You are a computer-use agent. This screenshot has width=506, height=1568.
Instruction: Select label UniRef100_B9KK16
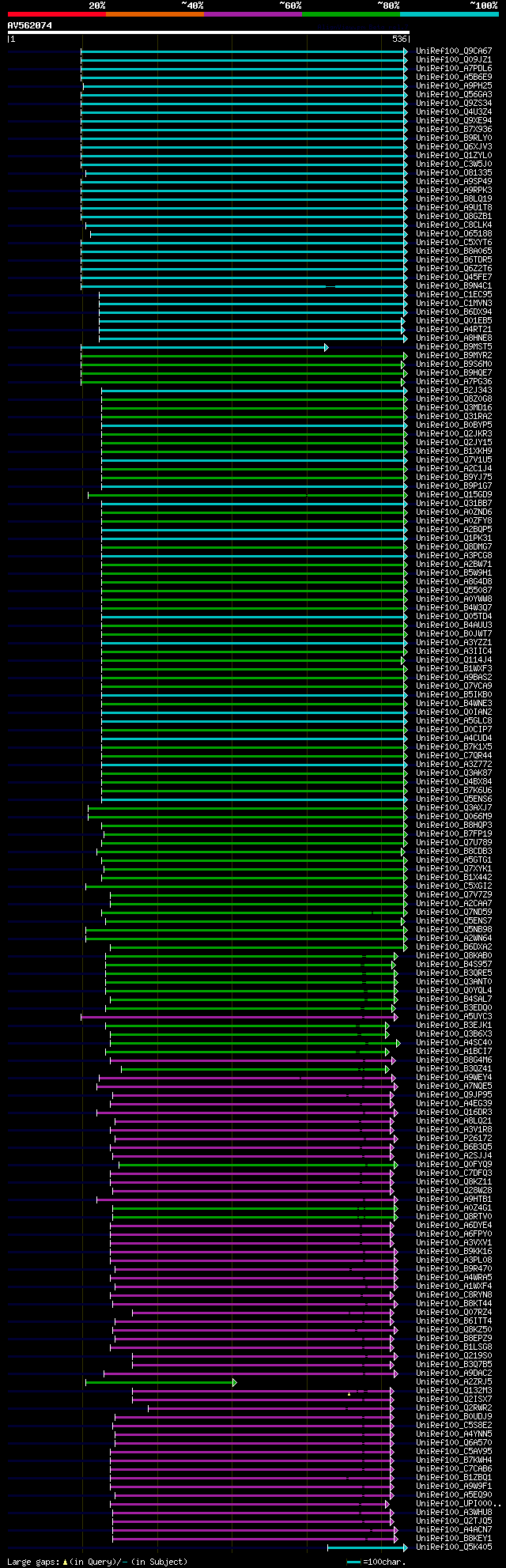tap(454, 1251)
